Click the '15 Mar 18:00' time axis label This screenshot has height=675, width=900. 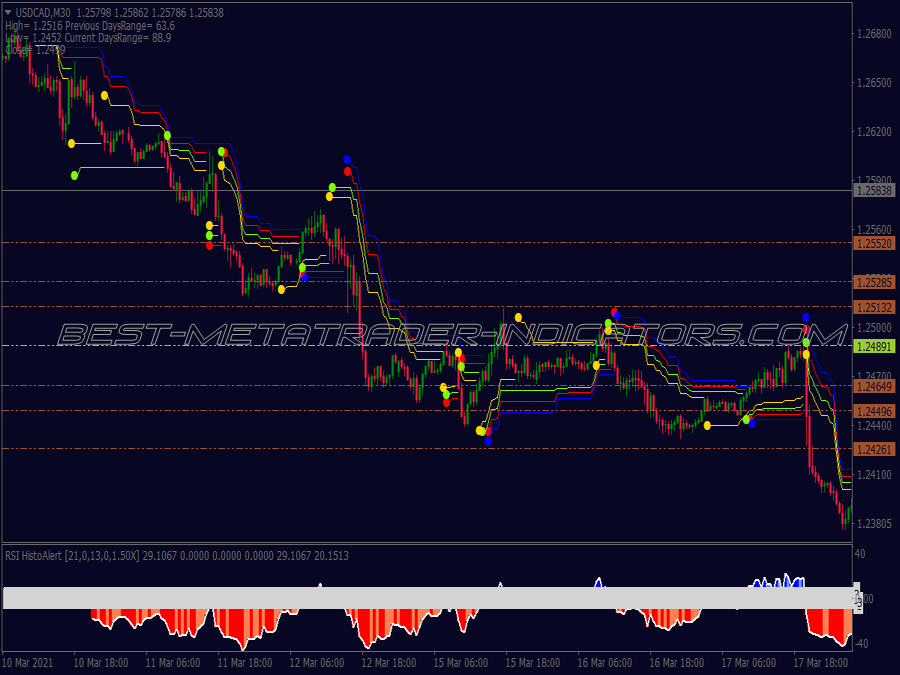[x=533, y=662]
